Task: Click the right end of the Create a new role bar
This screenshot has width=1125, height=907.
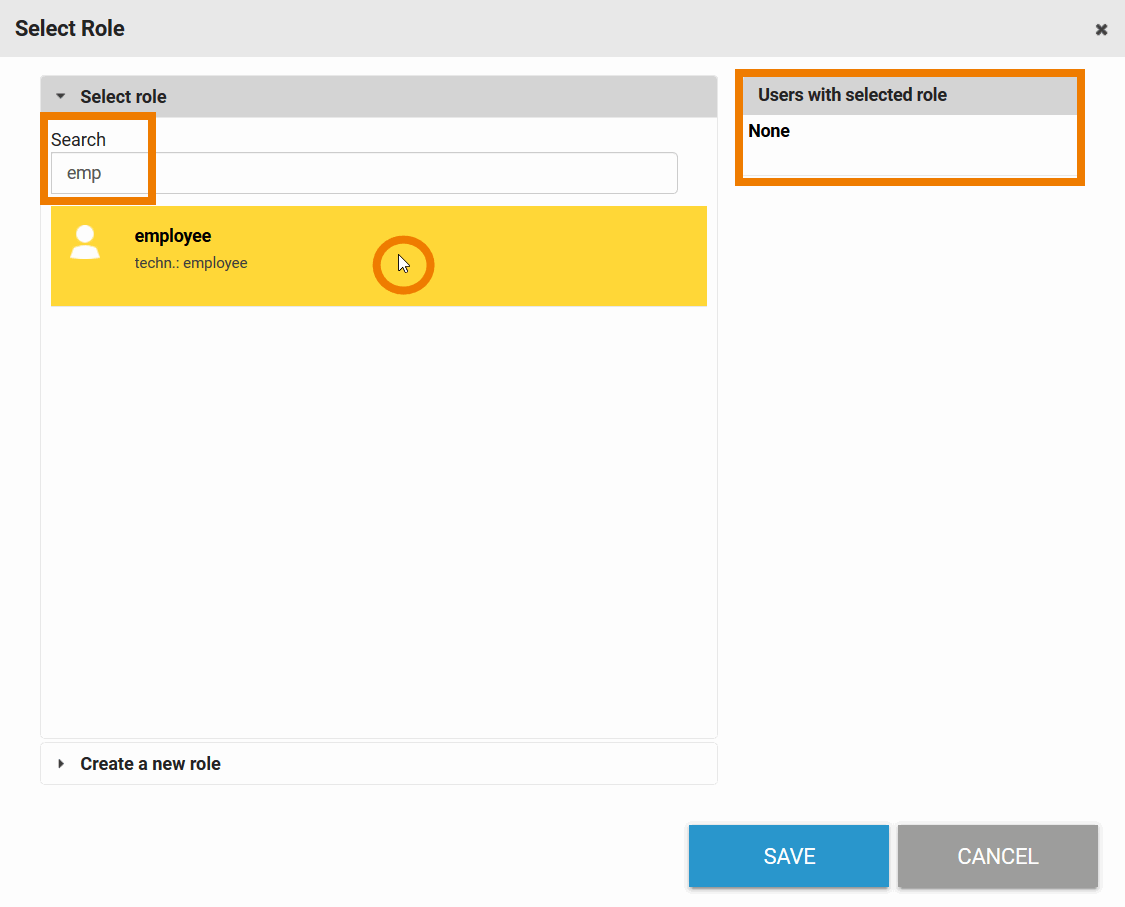Action: click(x=680, y=764)
